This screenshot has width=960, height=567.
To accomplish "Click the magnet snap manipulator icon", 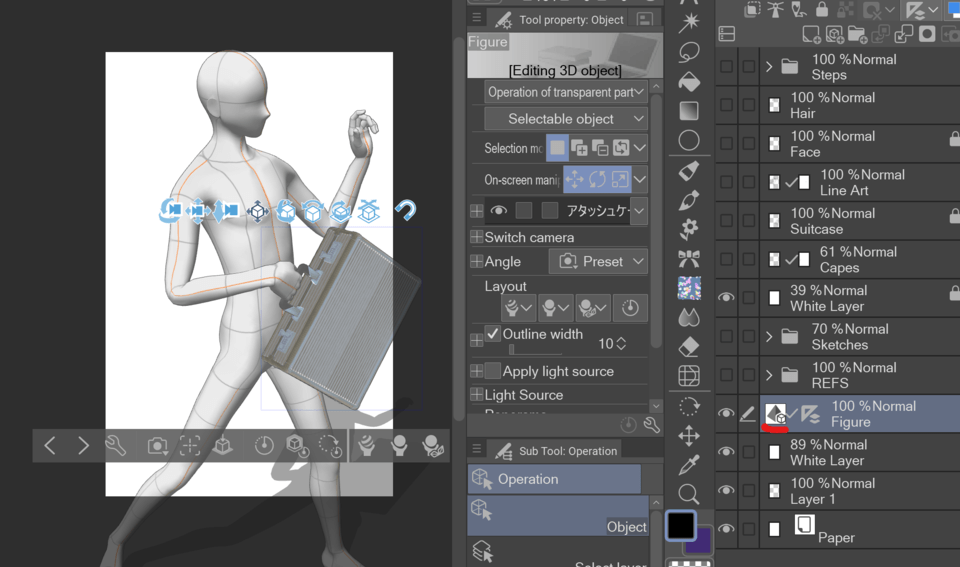I will point(405,210).
